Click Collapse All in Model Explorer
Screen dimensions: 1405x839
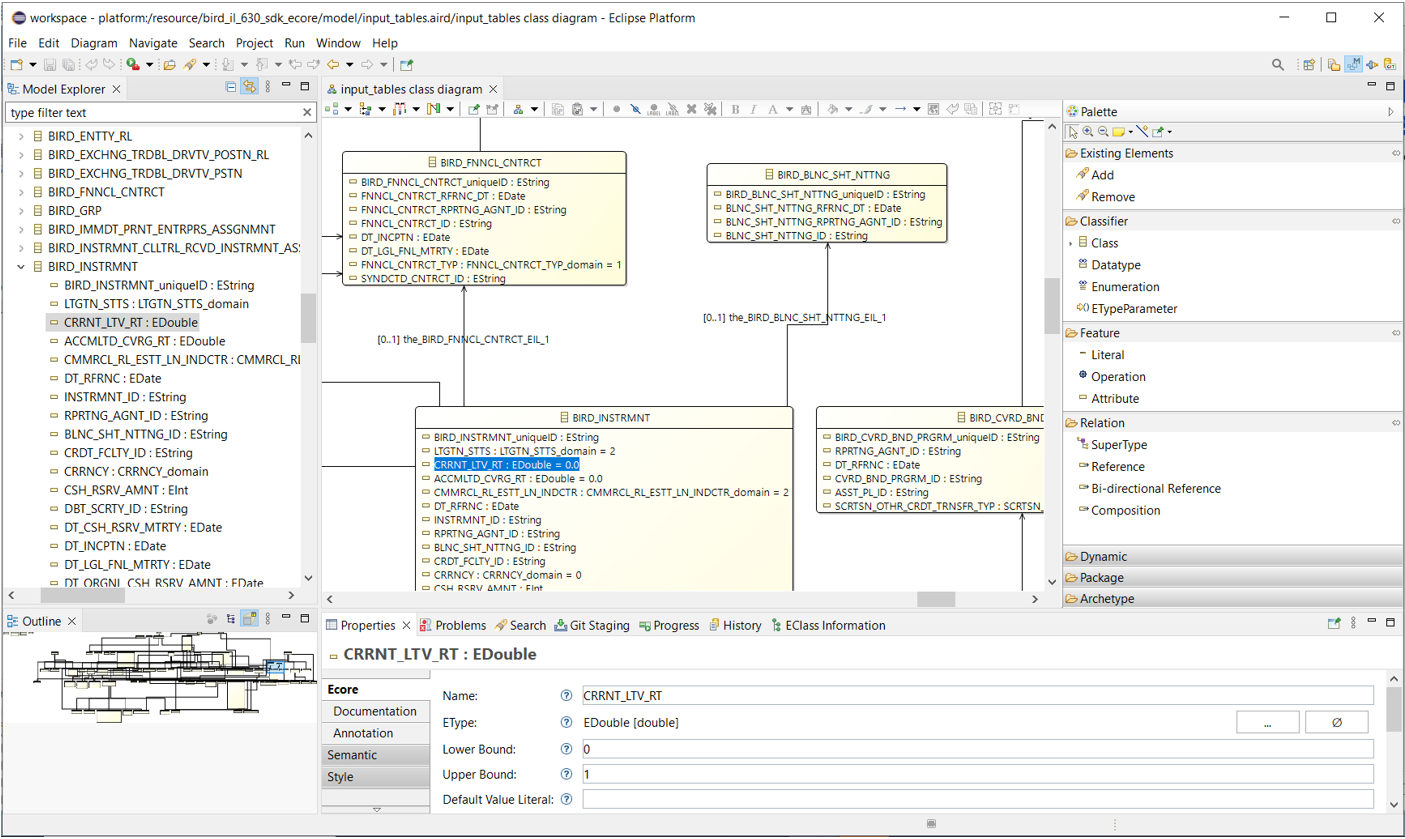231,88
